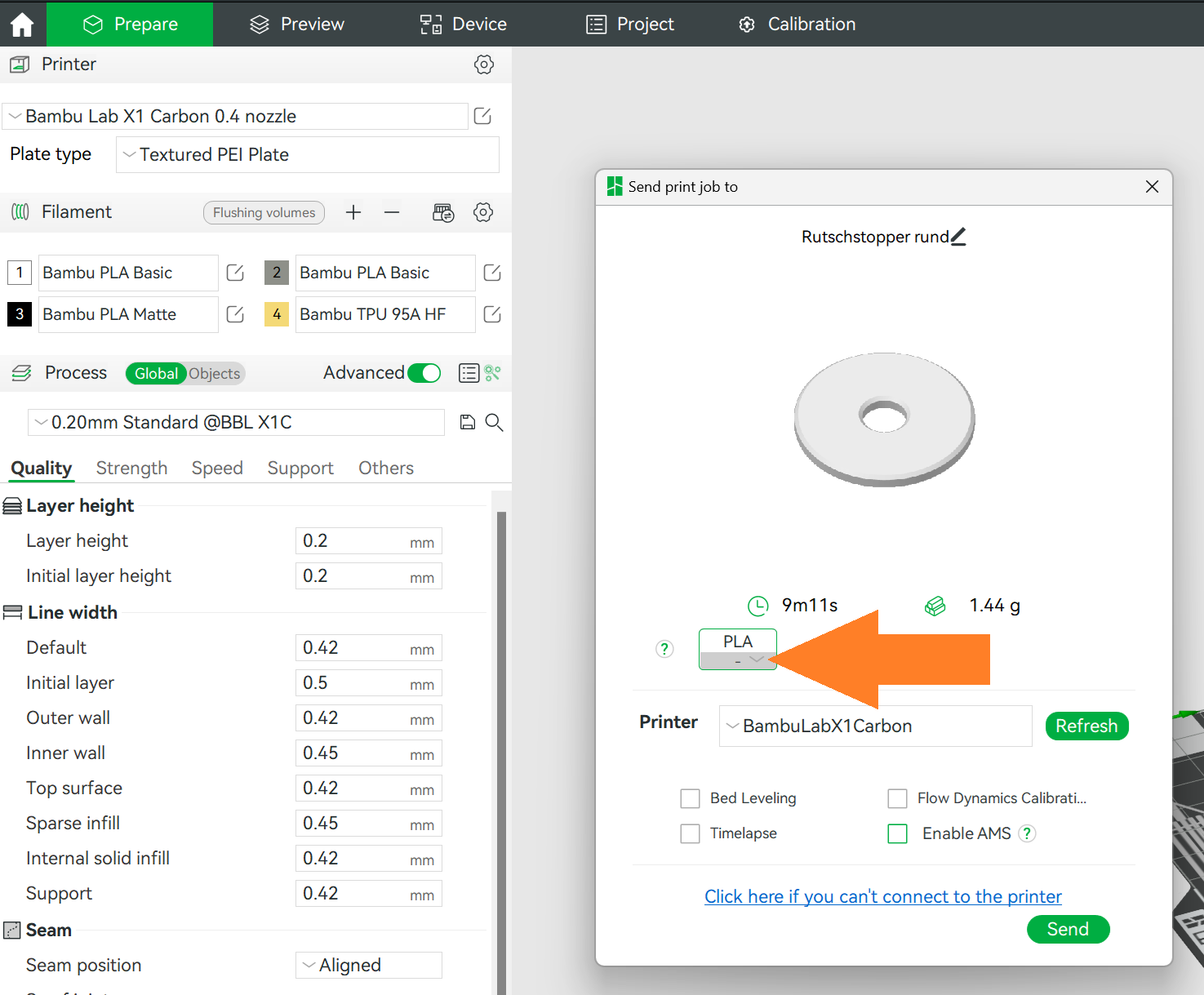The width and height of the screenshot is (1204, 995).
Task: Add a filament with the plus icon
Action: 353,212
